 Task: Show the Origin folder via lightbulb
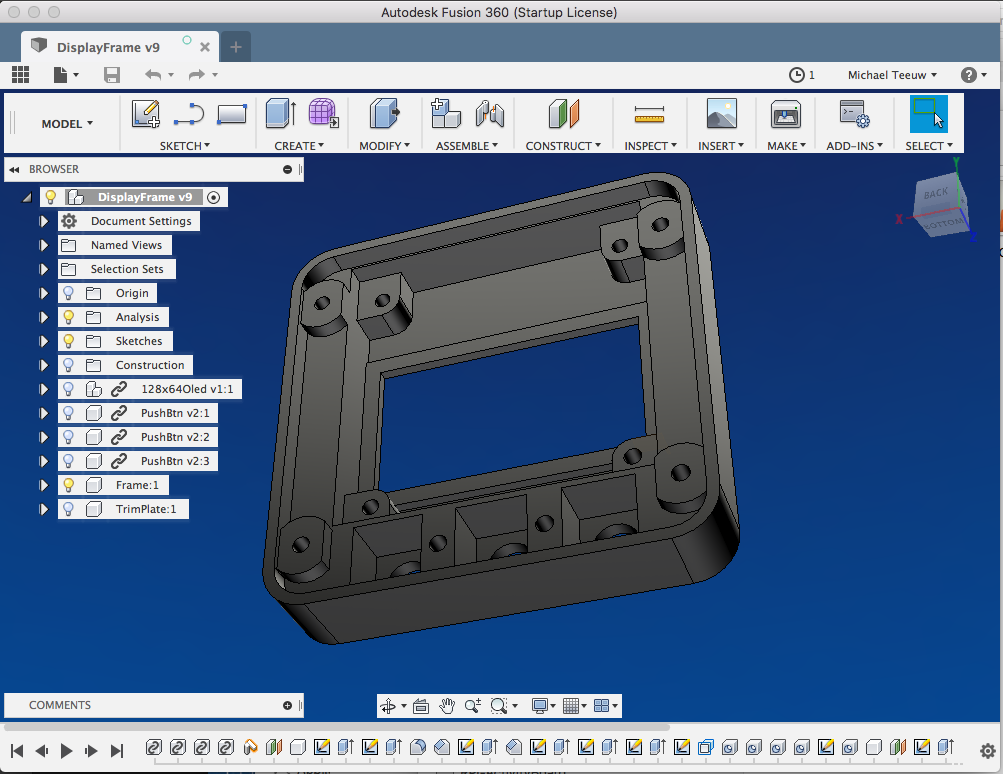click(69, 293)
